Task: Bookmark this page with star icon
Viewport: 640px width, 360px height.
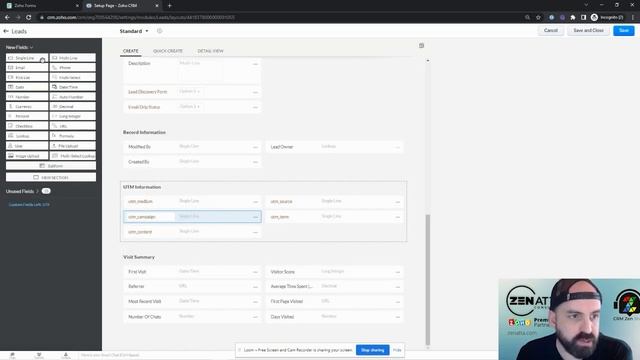Action: (x=538, y=17)
